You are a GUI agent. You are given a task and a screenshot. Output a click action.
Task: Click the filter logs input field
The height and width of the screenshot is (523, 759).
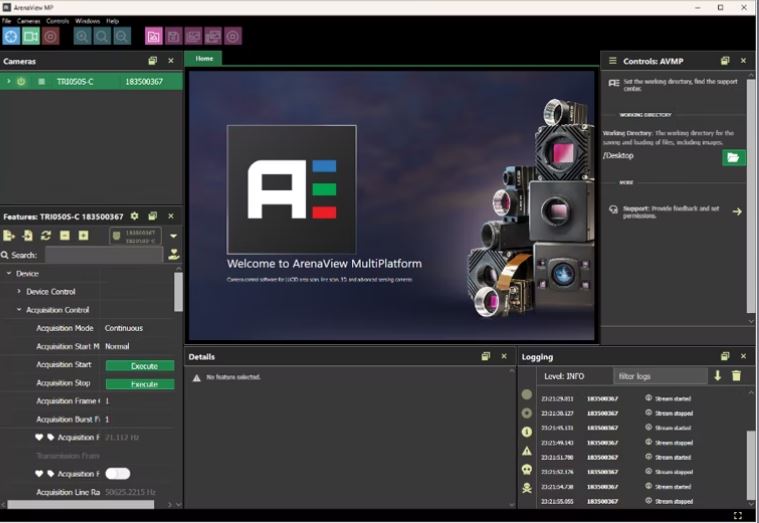(x=659, y=376)
